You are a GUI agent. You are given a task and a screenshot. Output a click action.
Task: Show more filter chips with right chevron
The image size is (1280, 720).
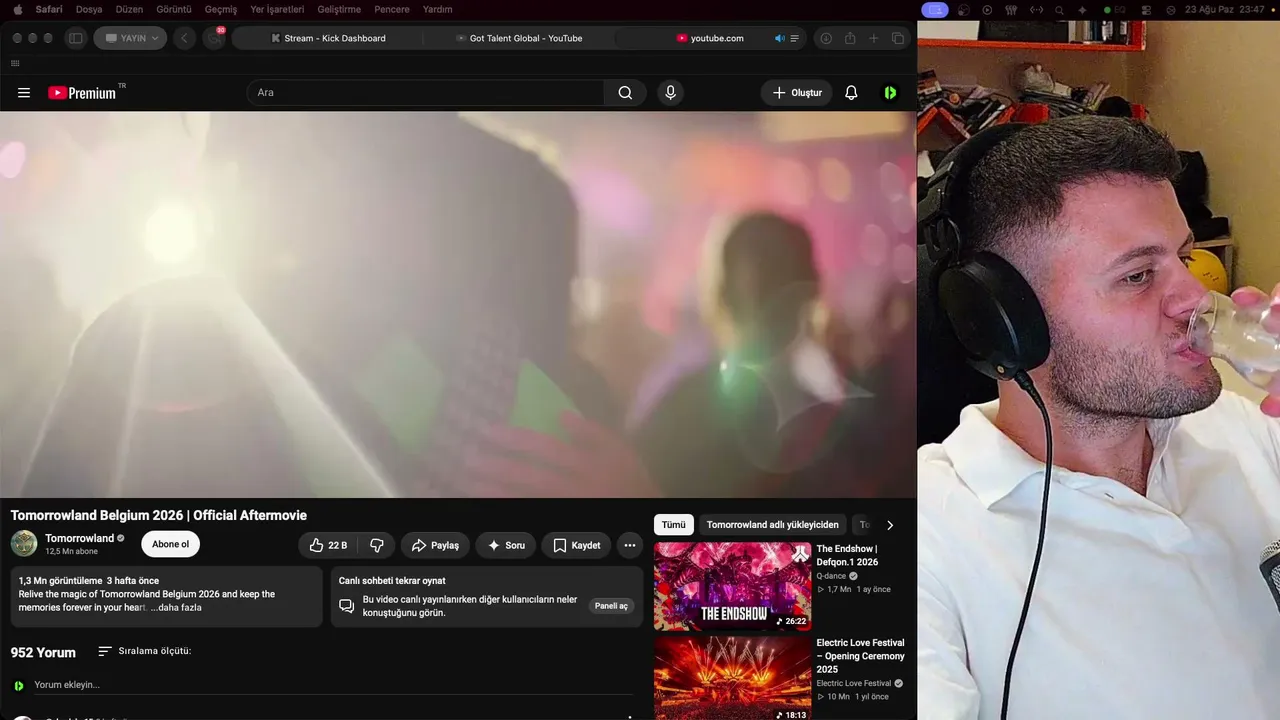pos(890,525)
